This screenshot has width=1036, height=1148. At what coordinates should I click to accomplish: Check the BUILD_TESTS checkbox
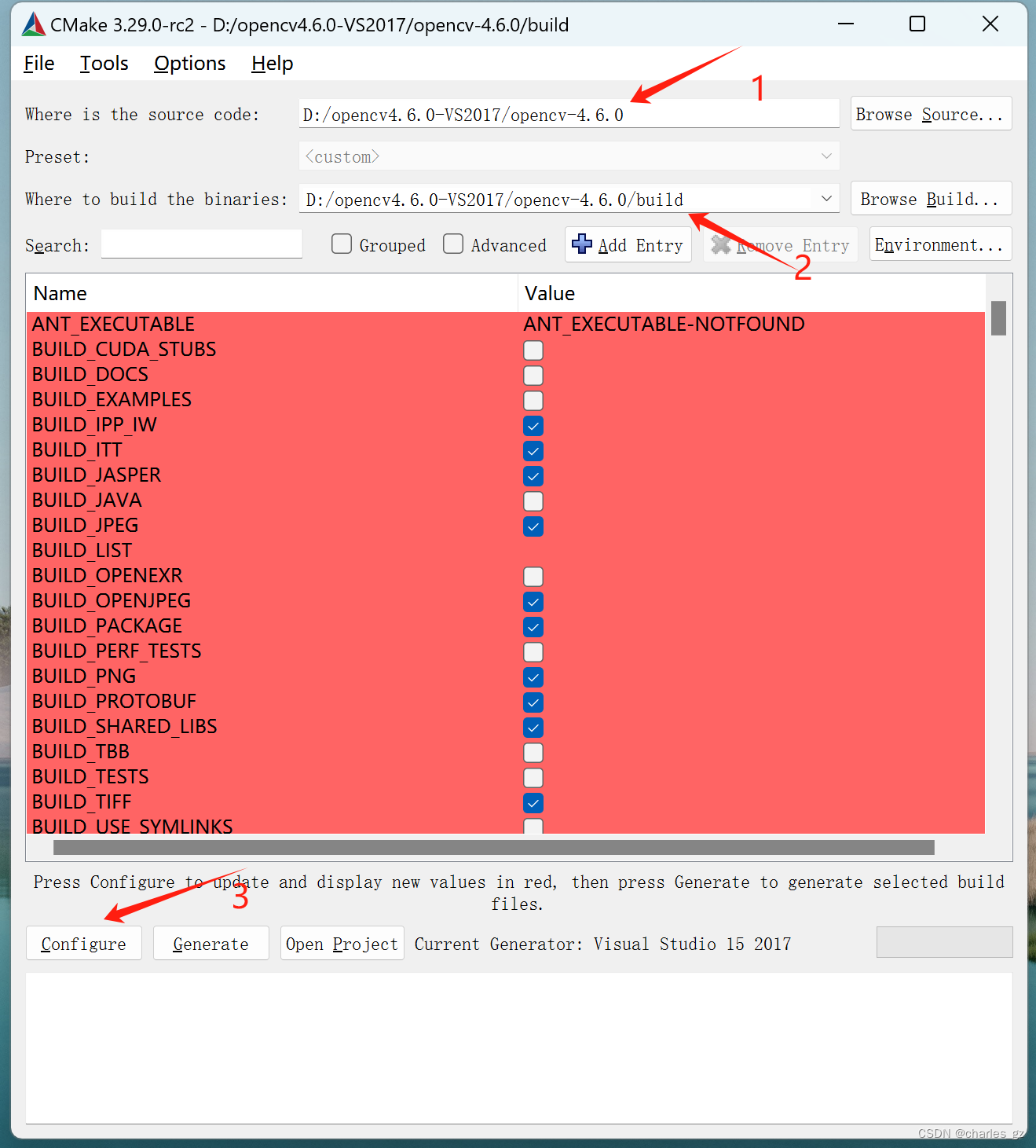[x=533, y=778]
